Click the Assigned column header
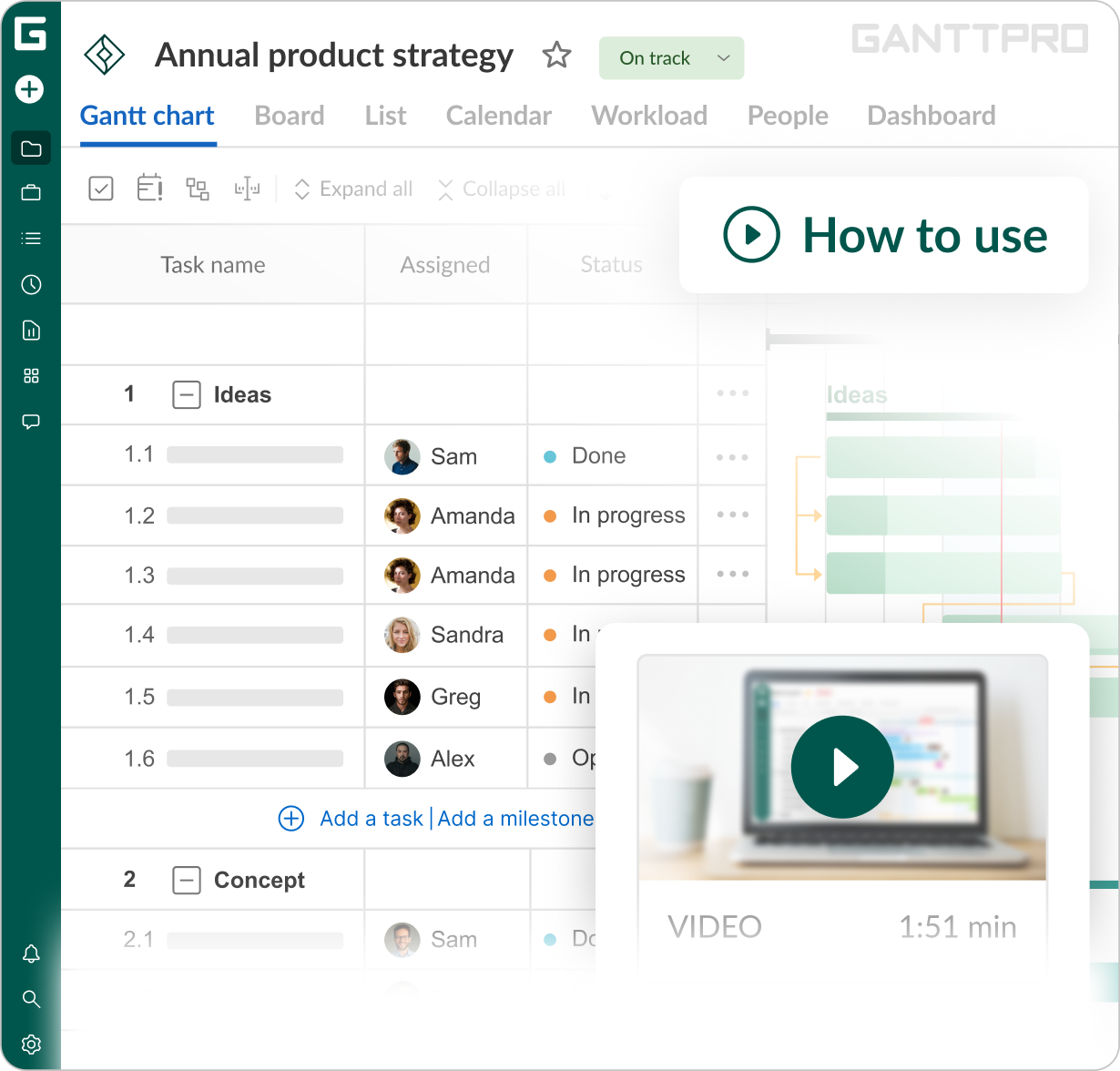This screenshot has height=1071, width=1120. click(x=445, y=265)
